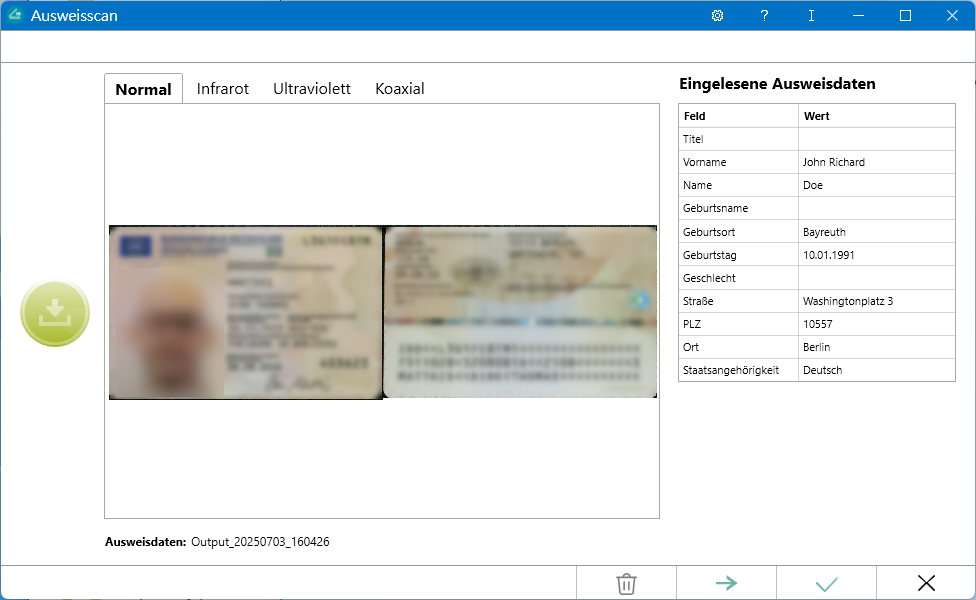Open help question mark icon
The width and height of the screenshot is (976, 600).
pos(764,15)
